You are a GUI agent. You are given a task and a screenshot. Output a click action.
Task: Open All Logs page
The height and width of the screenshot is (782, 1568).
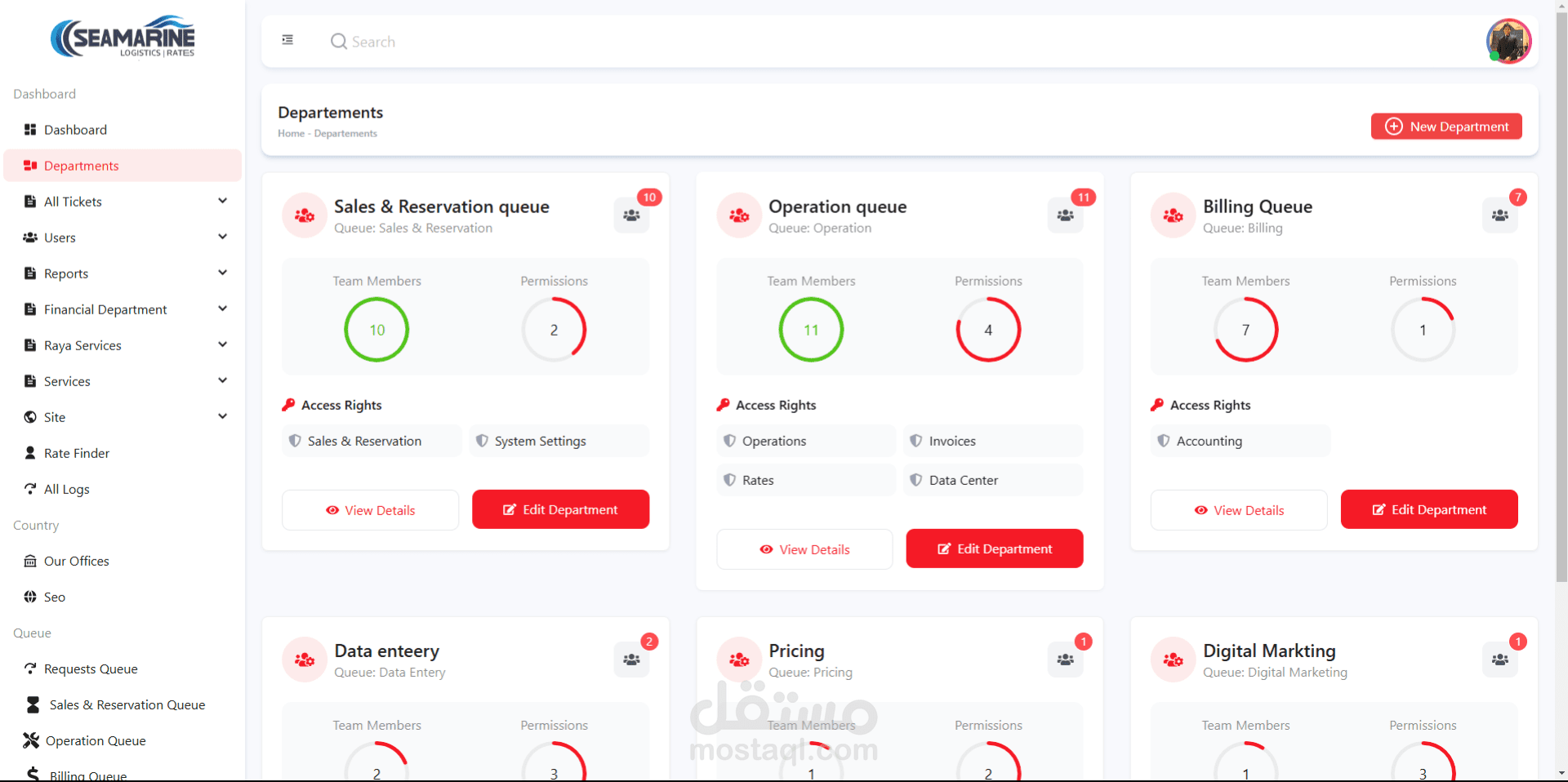(x=122, y=489)
